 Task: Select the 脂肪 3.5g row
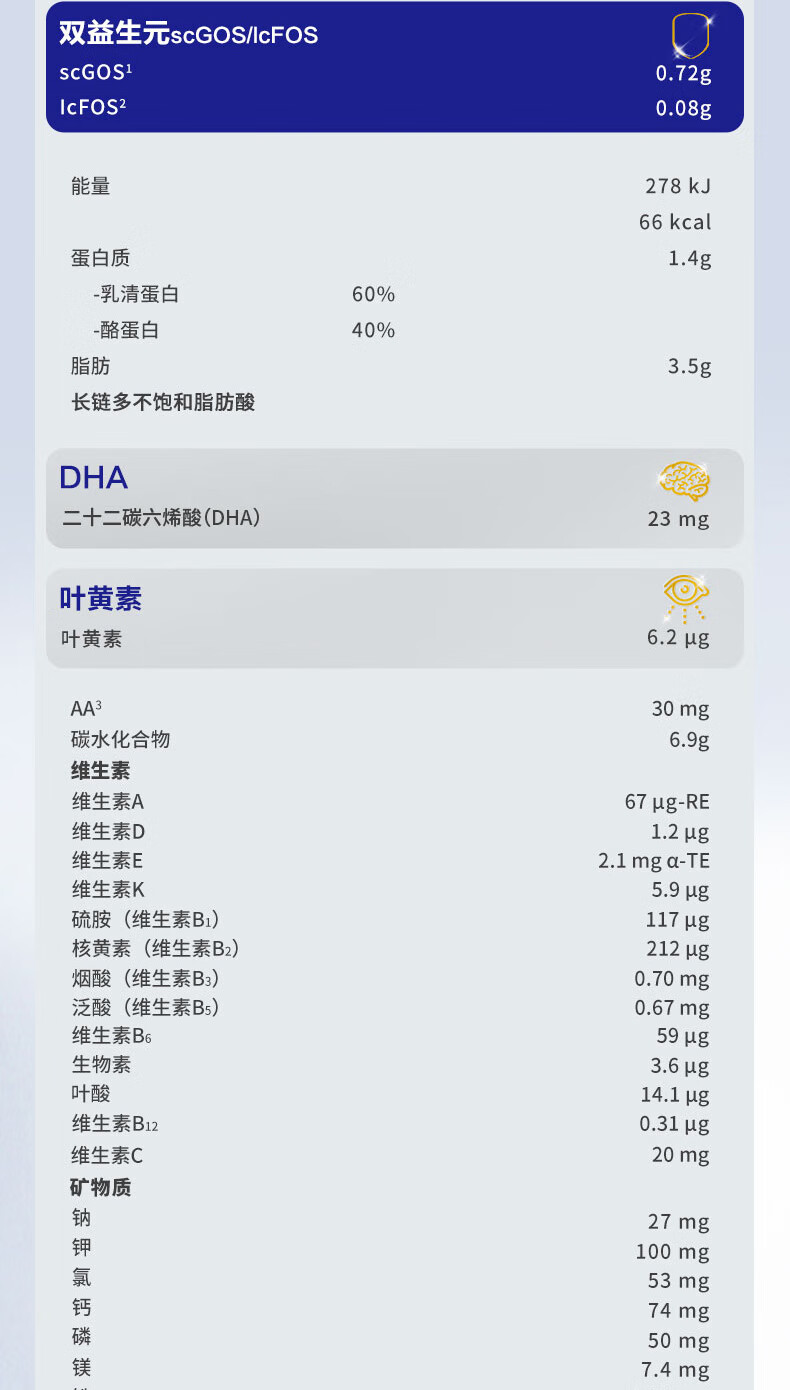391,366
